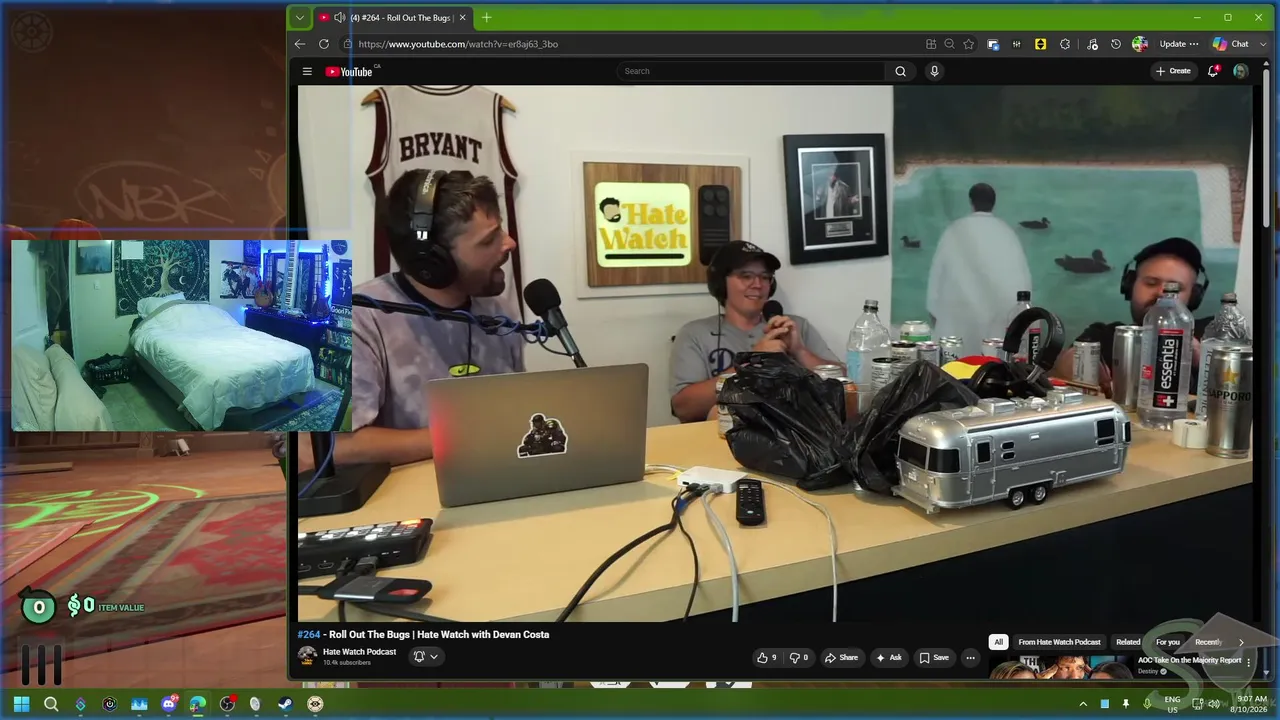Click the YouTube search input field
Viewport: 1280px width, 720px height.
(x=750, y=71)
